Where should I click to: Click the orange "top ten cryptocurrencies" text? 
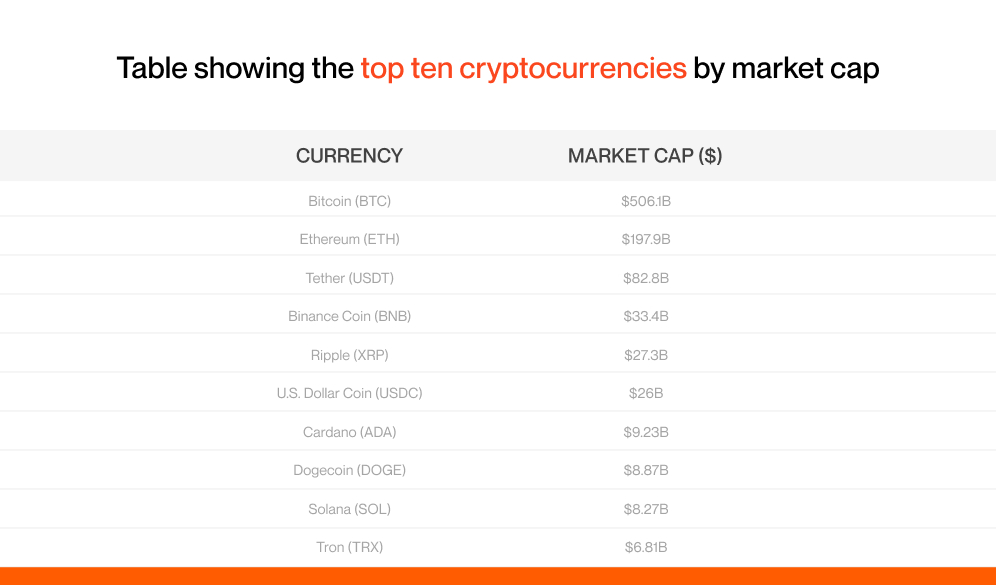[523, 69]
